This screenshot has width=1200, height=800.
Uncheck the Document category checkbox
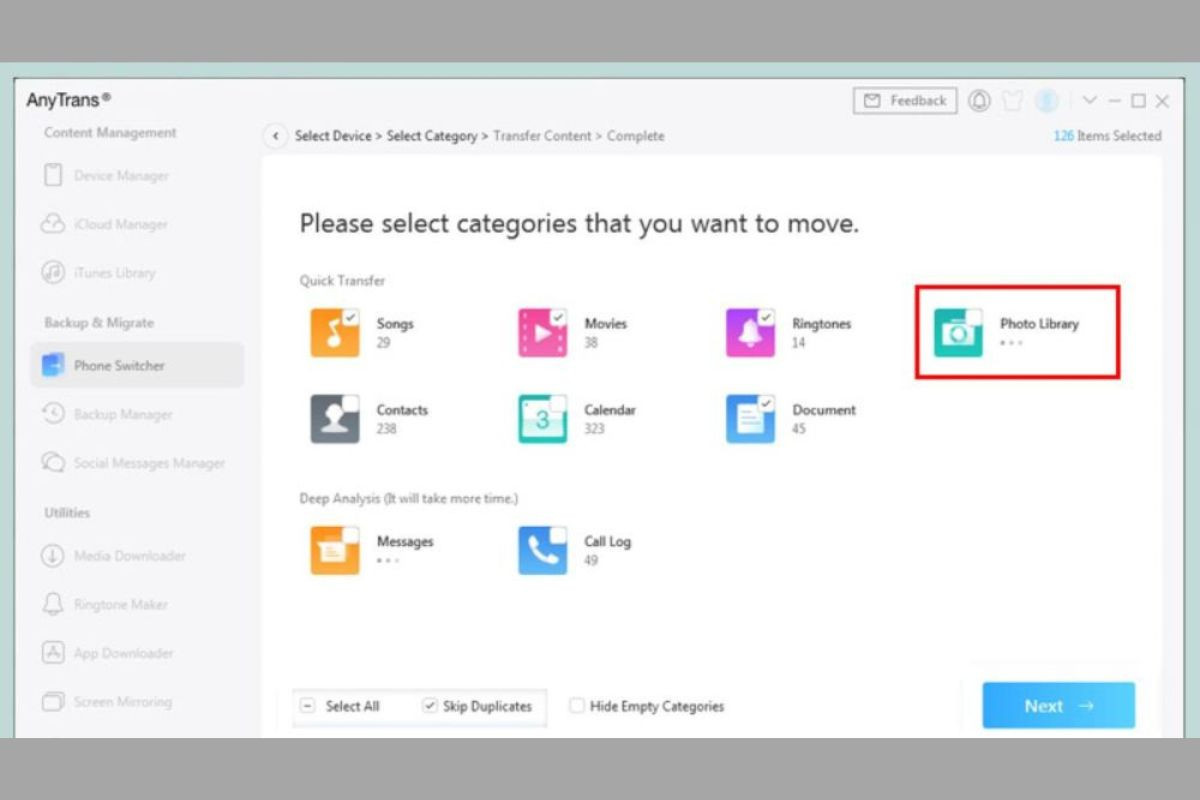tap(767, 403)
